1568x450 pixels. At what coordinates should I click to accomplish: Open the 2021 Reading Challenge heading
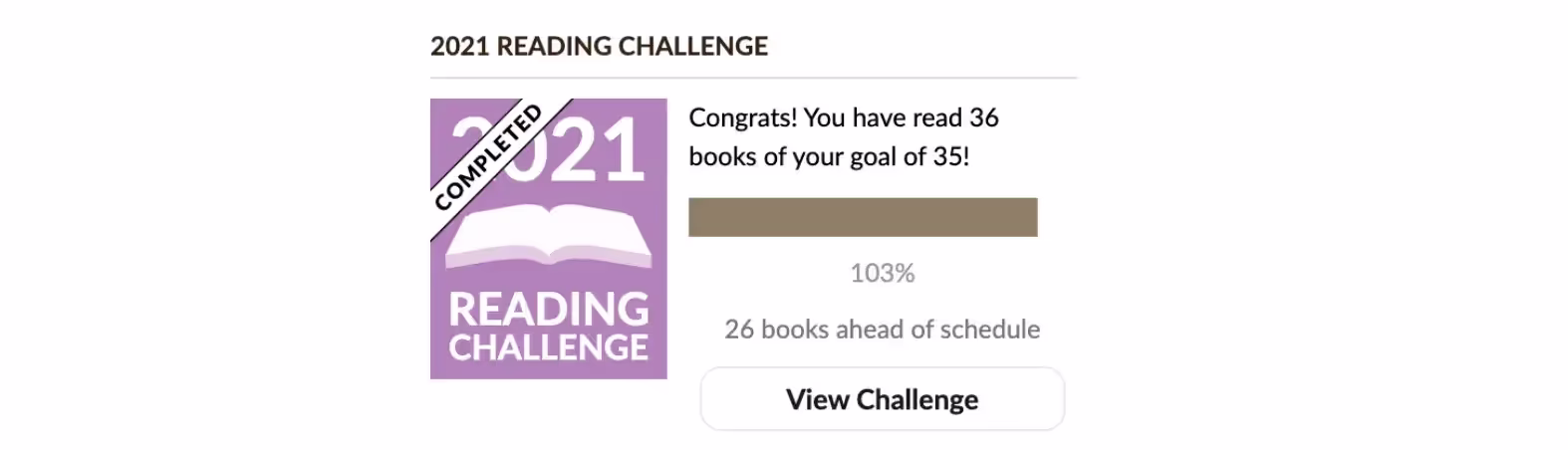click(x=599, y=47)
